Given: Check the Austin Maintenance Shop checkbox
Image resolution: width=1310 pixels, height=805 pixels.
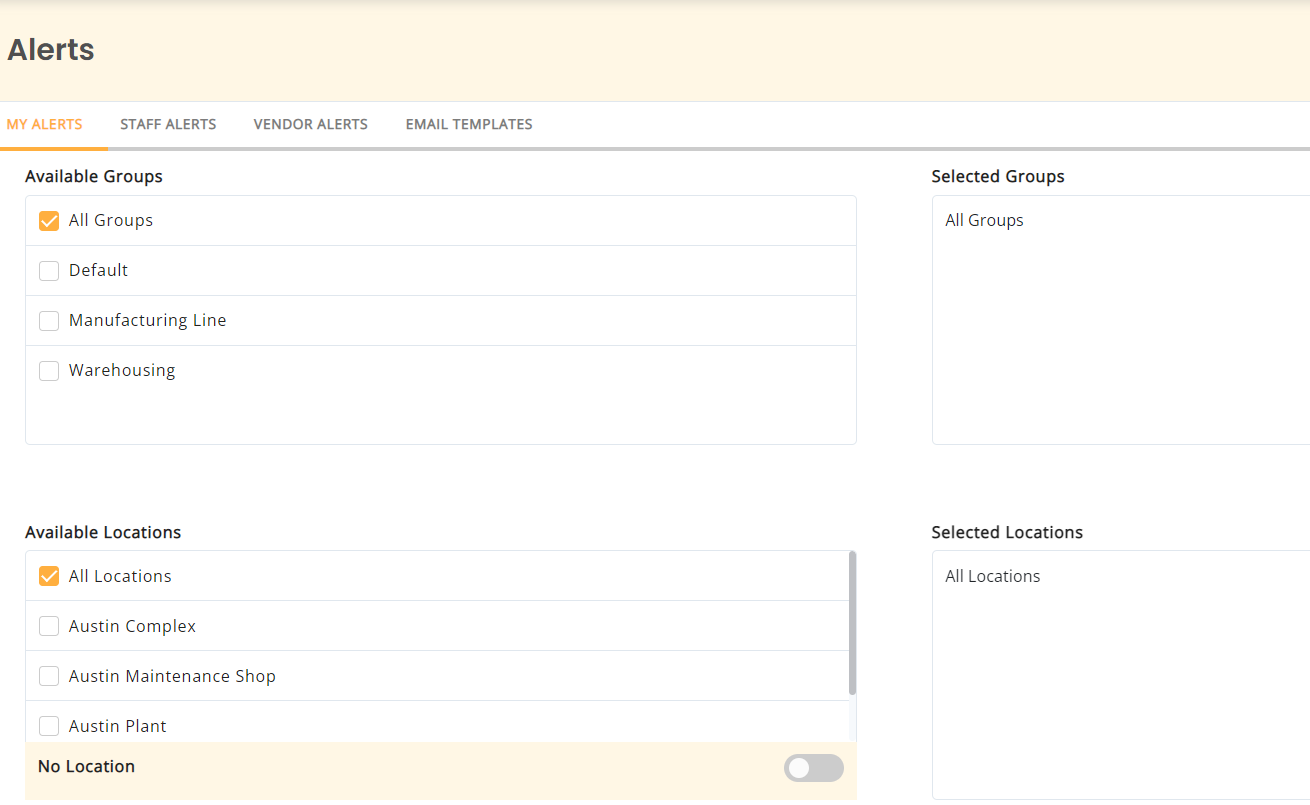Looking at the screenshot, I should (49, 675).
